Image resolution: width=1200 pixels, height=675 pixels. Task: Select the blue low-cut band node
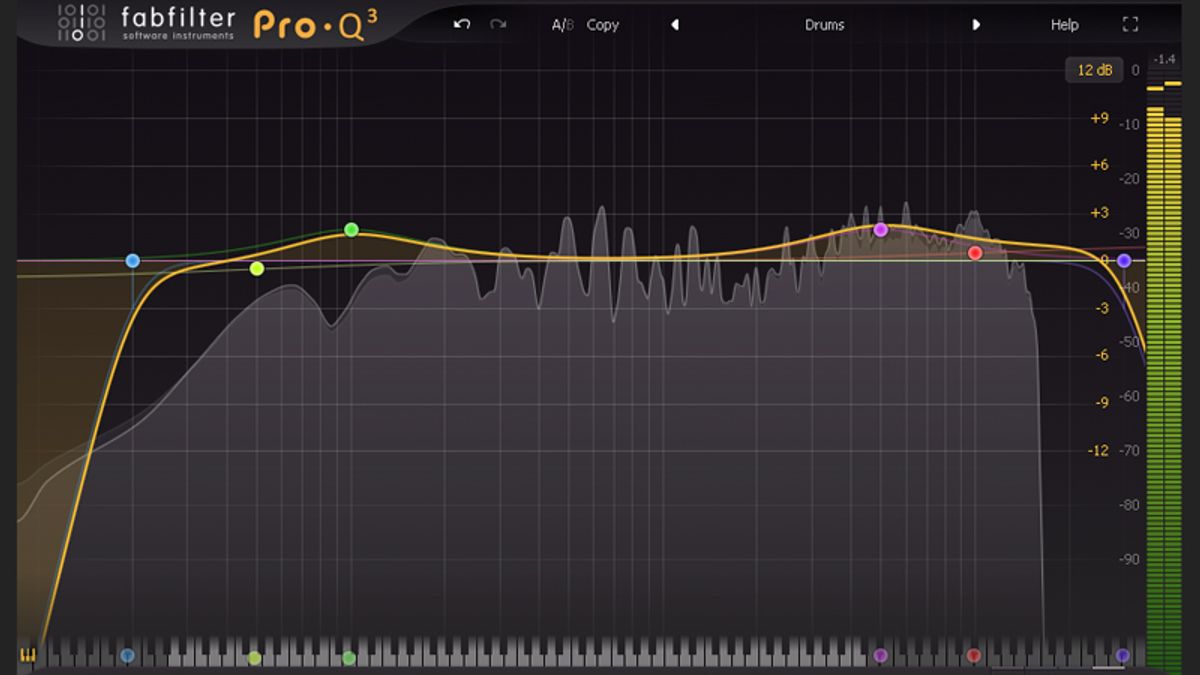(x=132, y=261)
